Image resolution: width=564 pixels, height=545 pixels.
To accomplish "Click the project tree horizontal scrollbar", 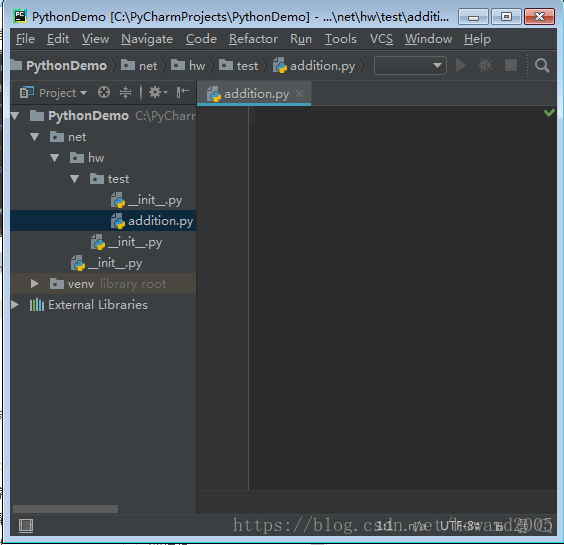I will 65,509.
